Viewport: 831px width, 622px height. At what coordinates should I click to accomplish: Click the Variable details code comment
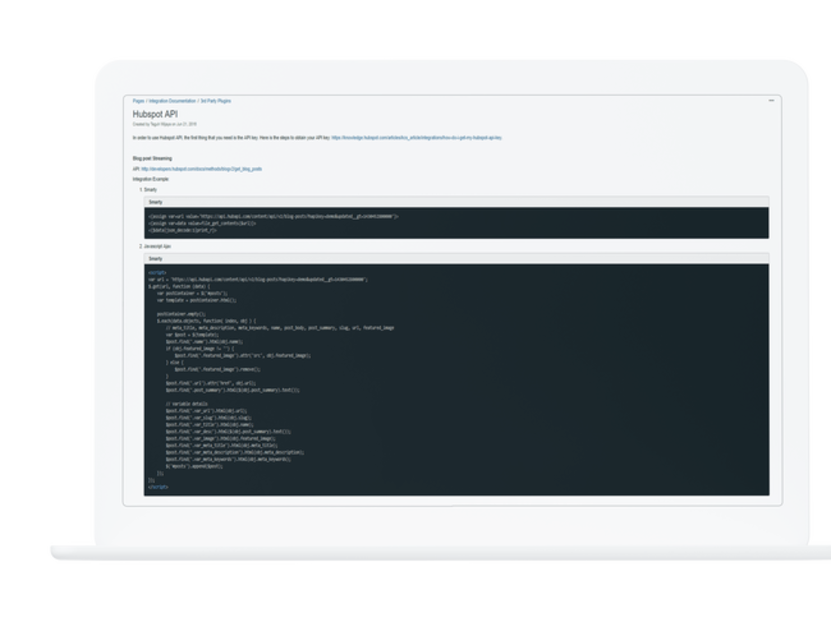pos(187,404)
